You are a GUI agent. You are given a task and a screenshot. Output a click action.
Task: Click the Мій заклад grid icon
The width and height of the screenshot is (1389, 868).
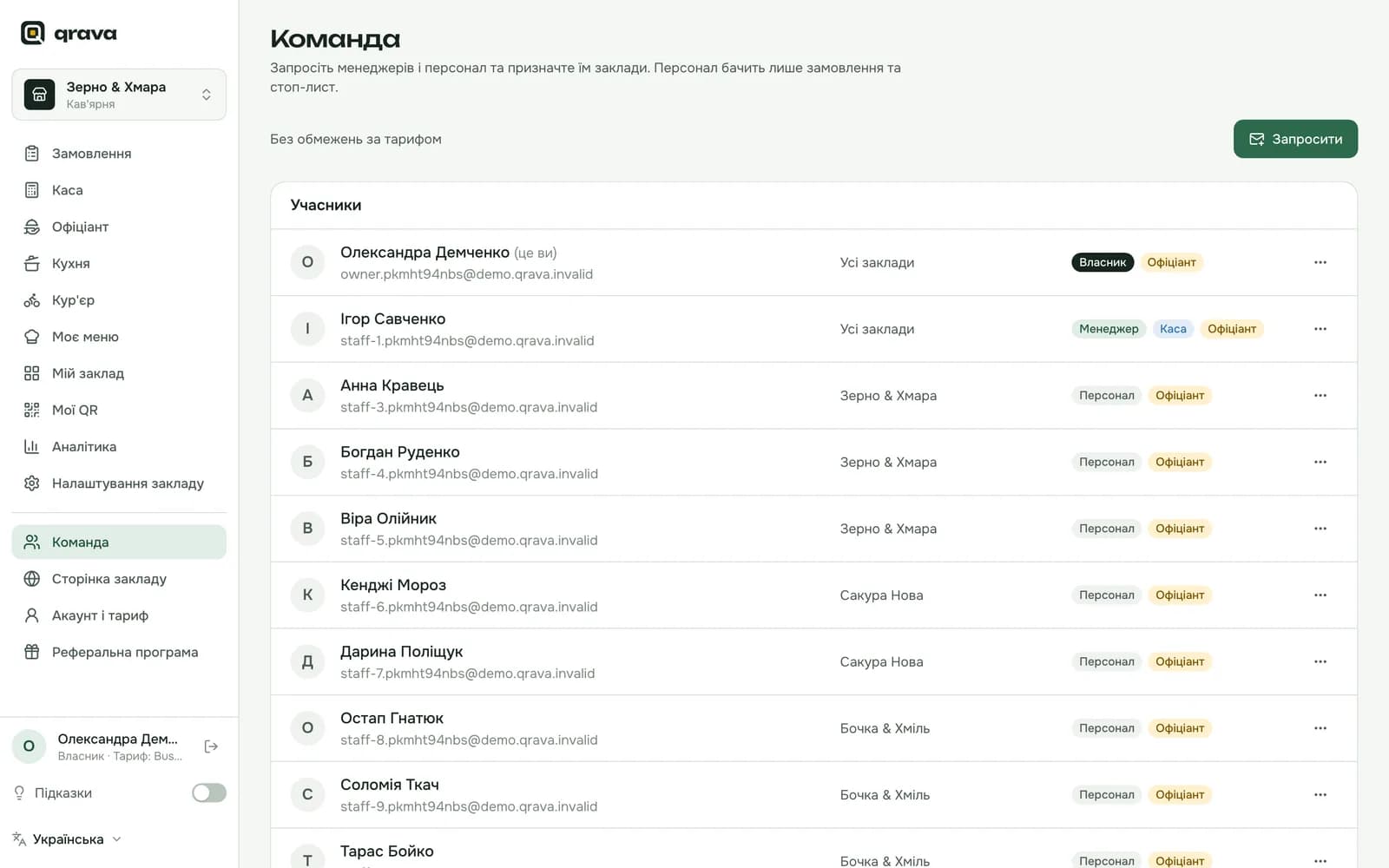coord(32,373)
